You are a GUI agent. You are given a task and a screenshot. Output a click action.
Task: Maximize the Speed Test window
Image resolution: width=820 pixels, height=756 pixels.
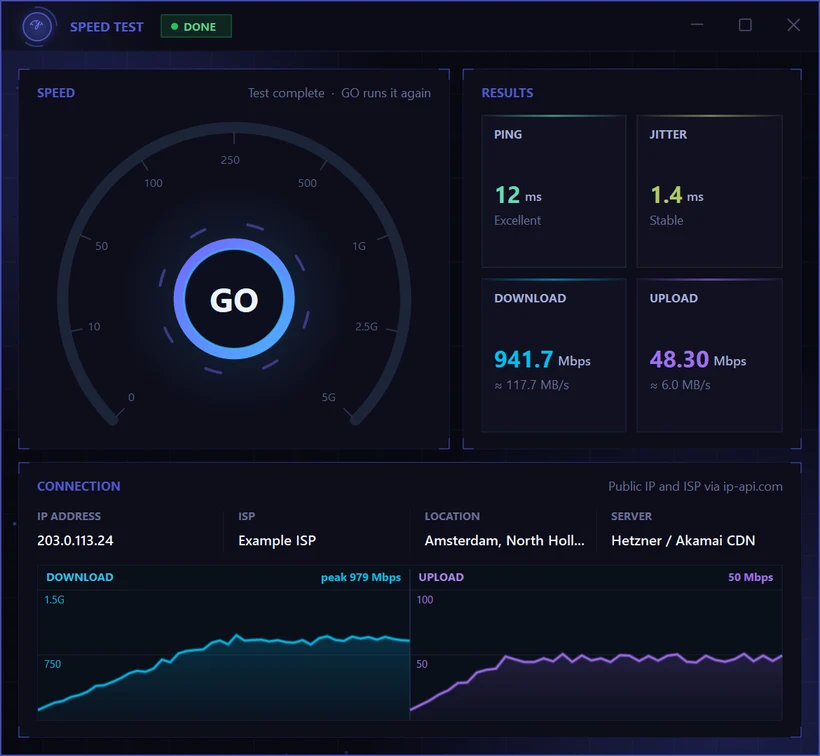745,25
